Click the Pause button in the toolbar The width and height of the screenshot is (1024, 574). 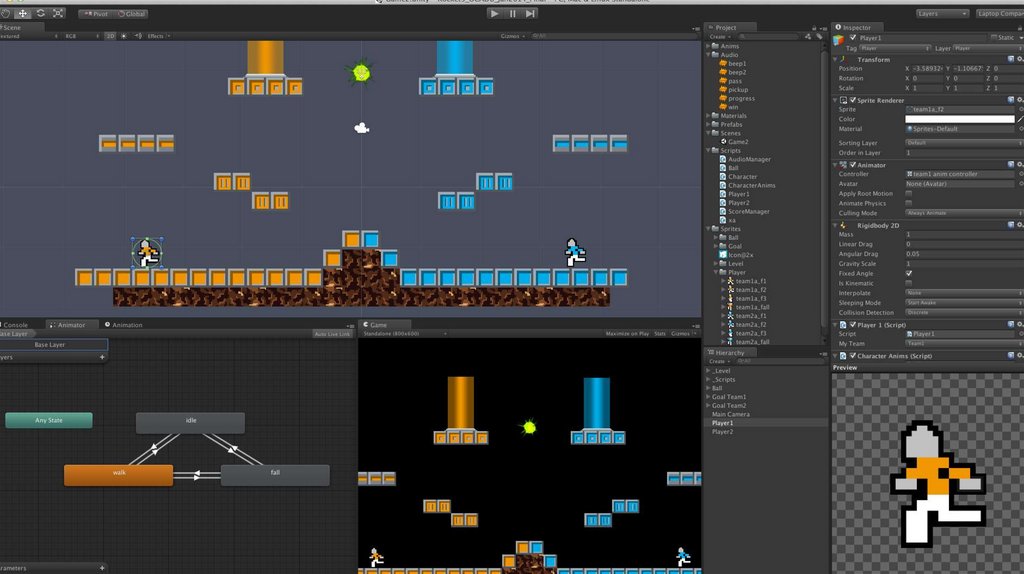tap(513, 13)
